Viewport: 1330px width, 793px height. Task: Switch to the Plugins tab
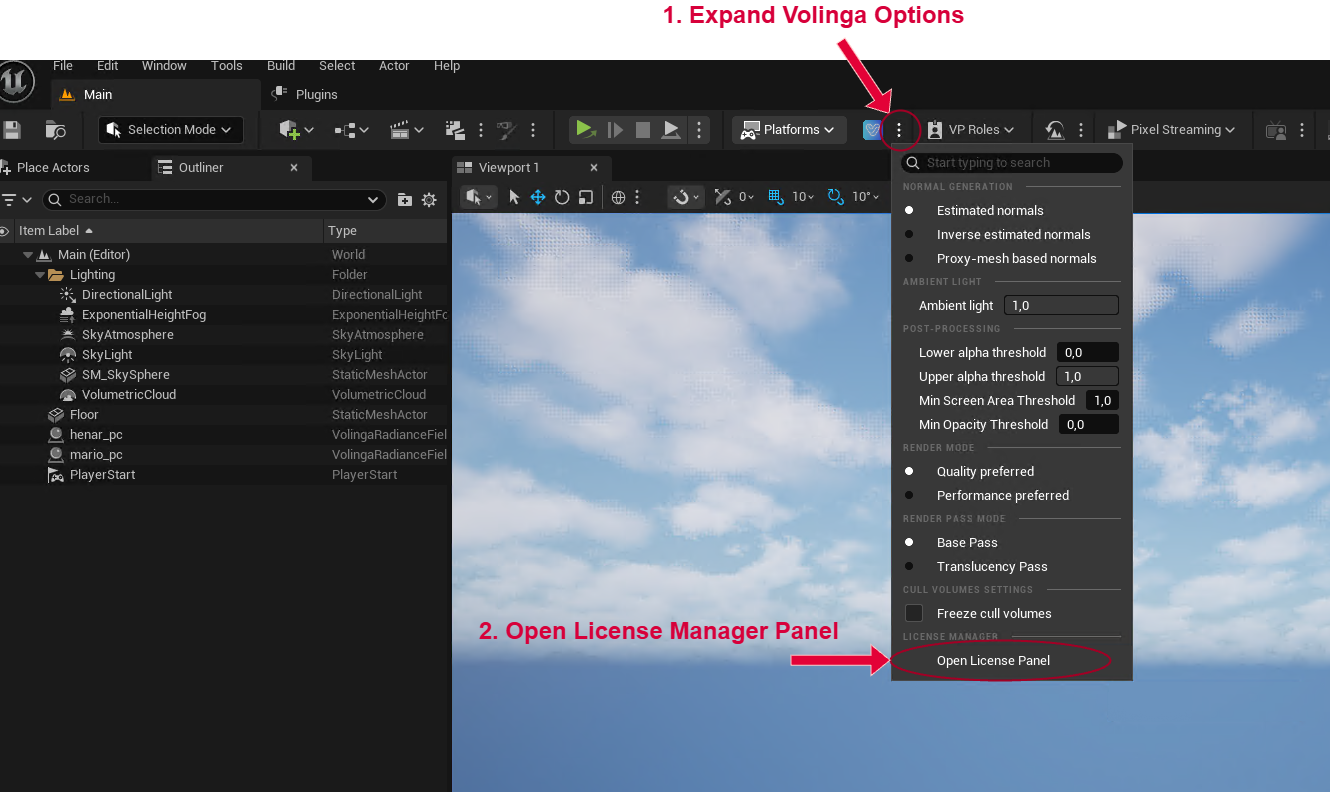pyautogui.click(x=316, y=95)
